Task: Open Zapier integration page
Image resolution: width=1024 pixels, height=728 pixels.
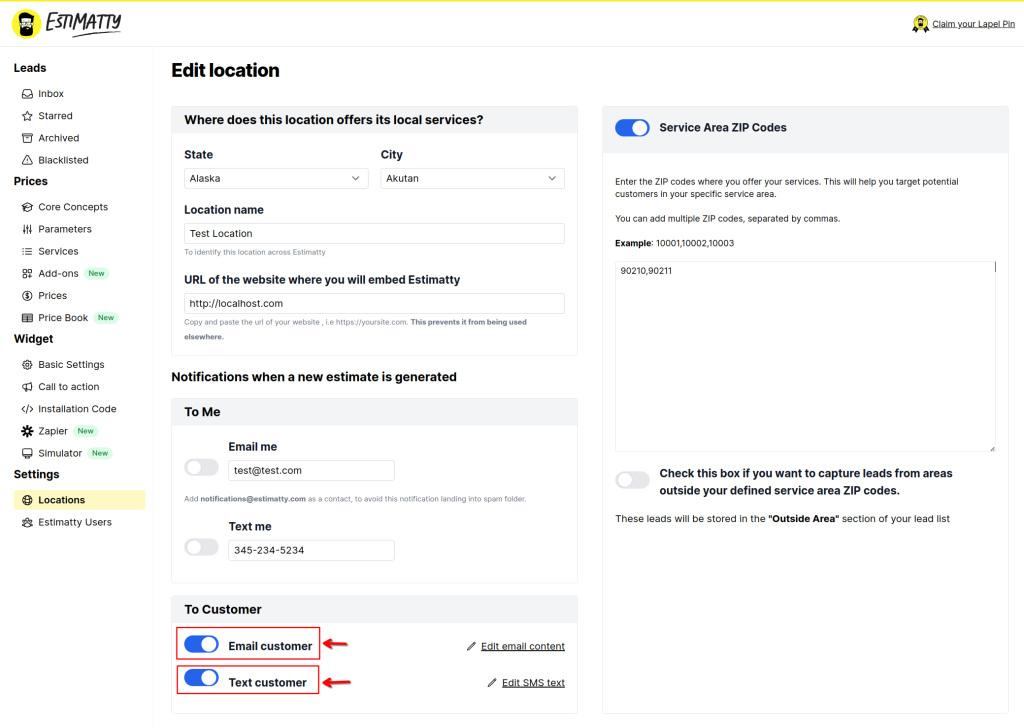Action: (53, 432)
